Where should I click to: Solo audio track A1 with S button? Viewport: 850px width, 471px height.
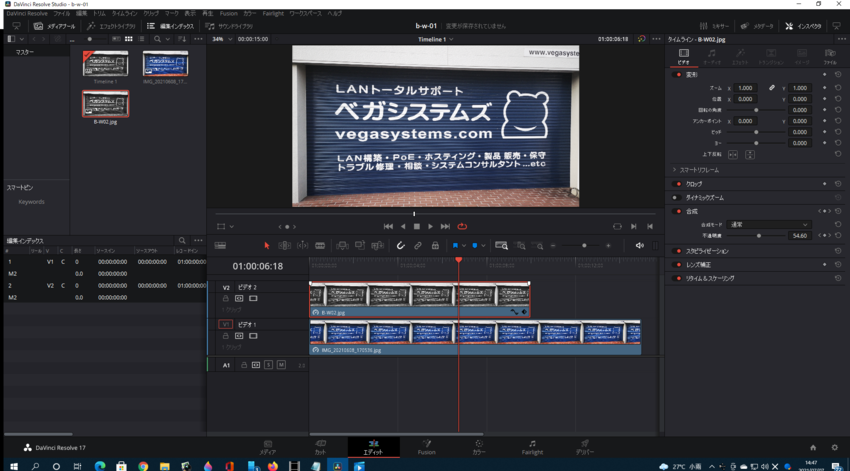tap(268, 365)
